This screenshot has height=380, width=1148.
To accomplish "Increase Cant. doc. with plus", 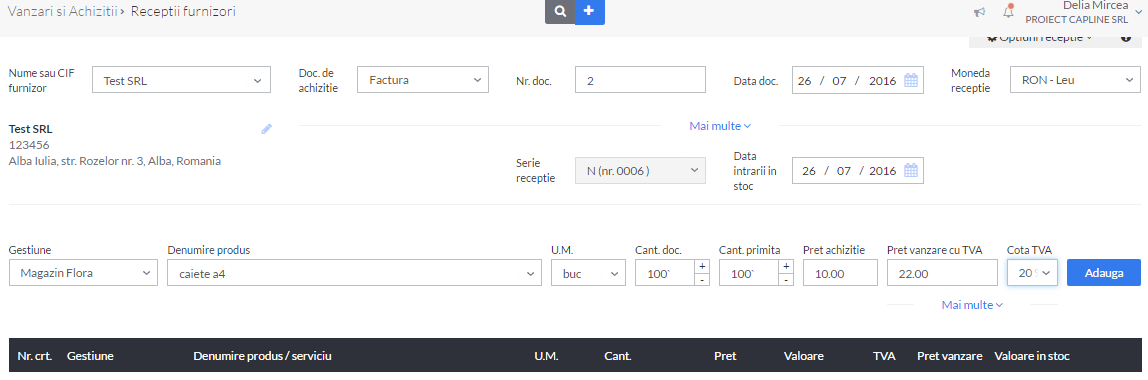I will coord(702,267).
